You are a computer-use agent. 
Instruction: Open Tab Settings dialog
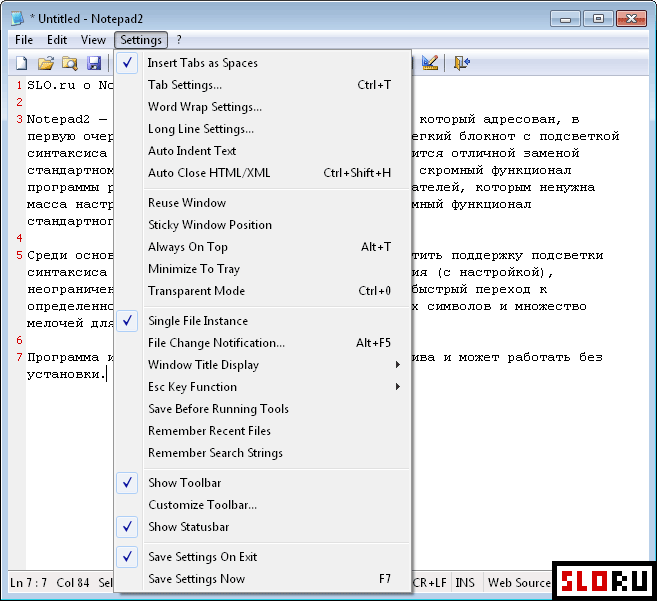coord(262,85)
